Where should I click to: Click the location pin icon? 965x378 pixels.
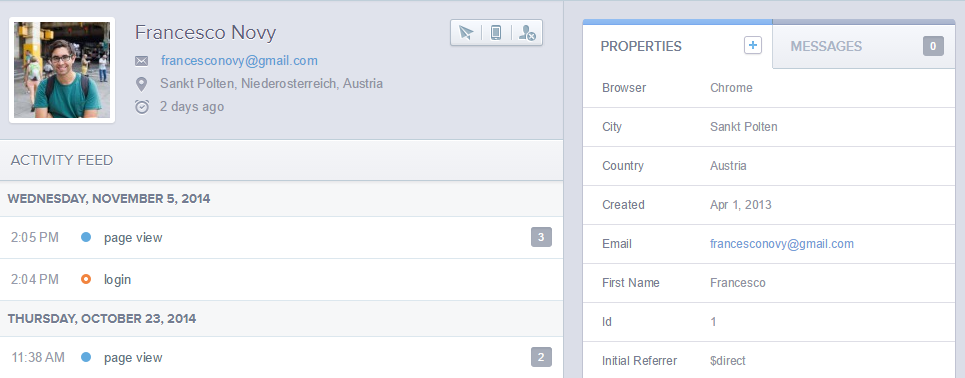[x=142, y=84]
